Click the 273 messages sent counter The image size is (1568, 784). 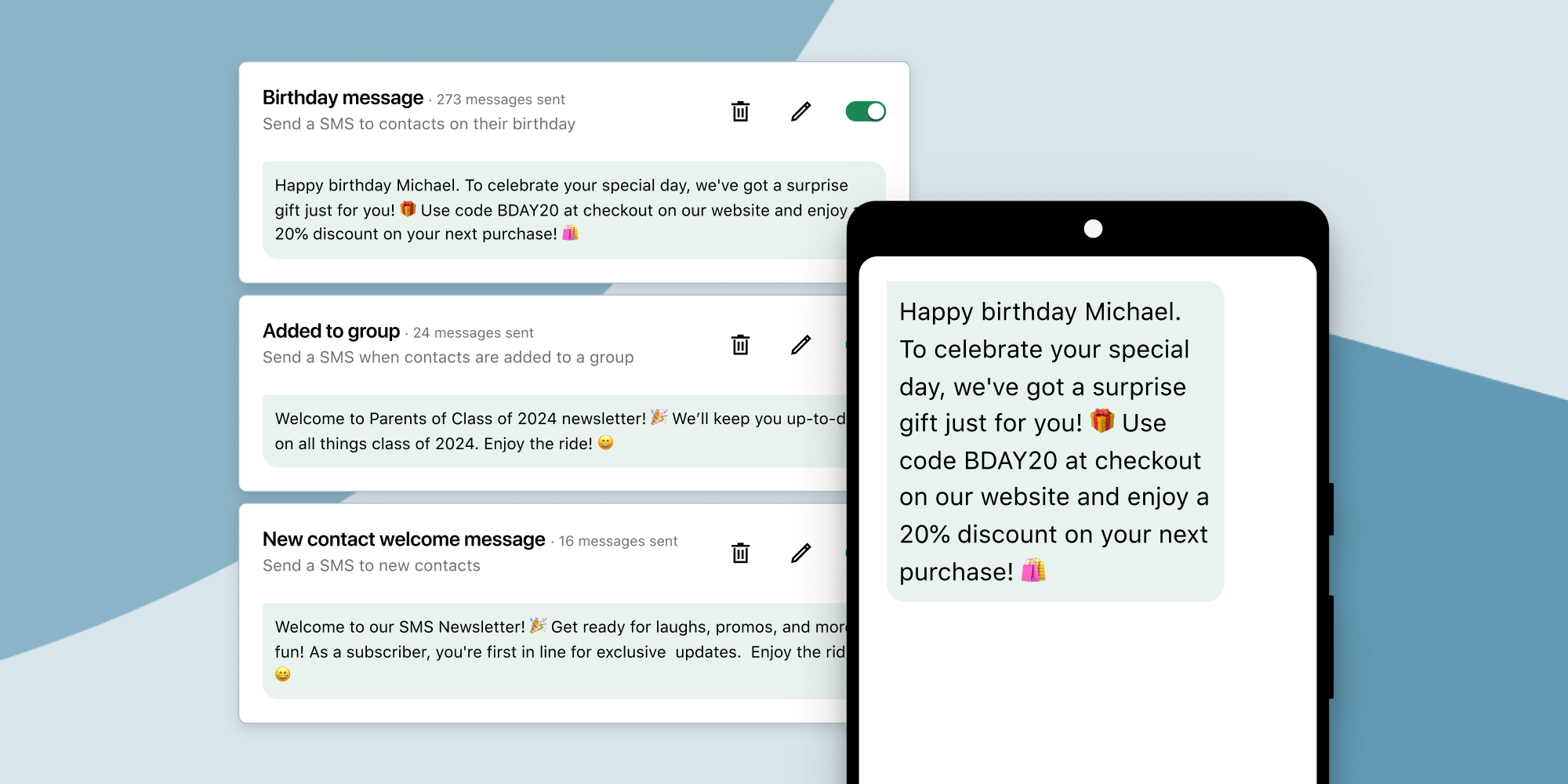click(x=500, y=100)
